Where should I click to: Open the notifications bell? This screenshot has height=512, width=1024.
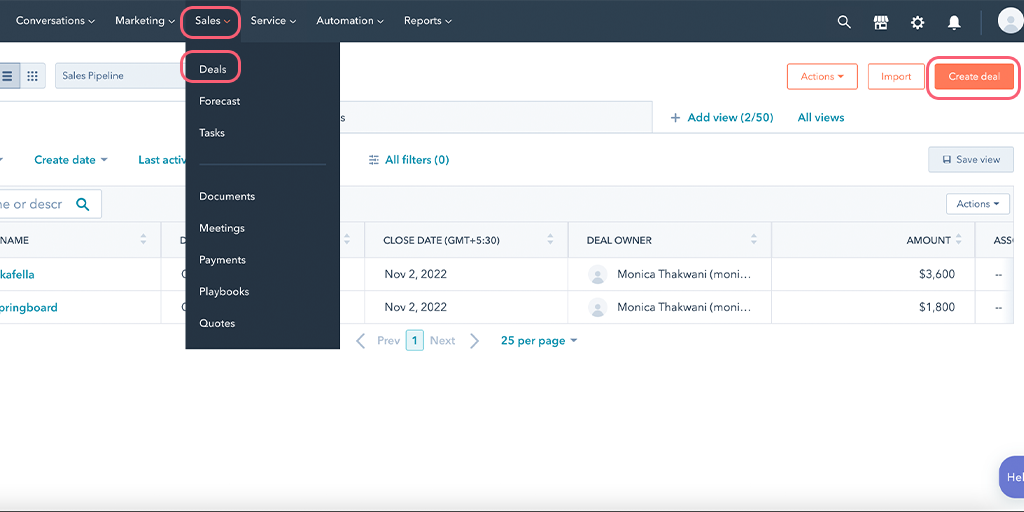pos(954,23)
